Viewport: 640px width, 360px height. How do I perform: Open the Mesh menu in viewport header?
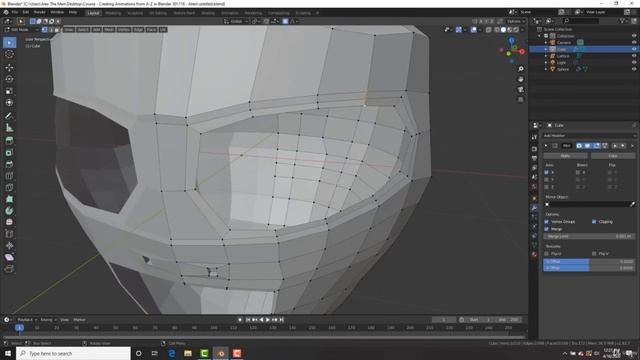[x=109, y=30]
